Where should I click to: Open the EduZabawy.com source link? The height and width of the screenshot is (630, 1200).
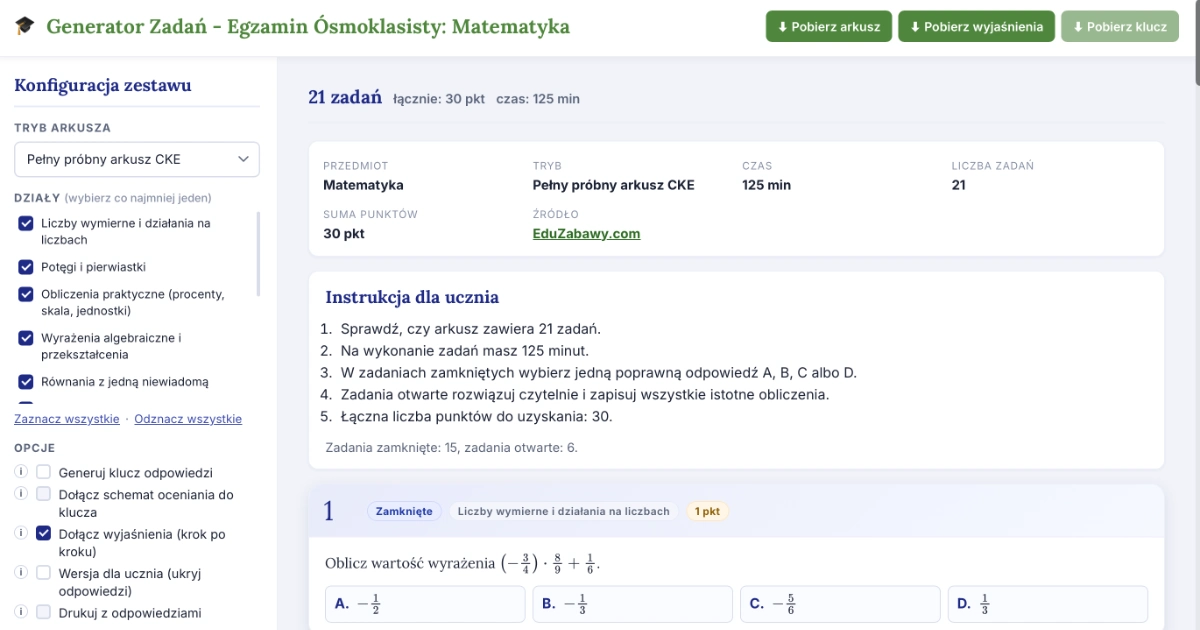pos(586,233)
